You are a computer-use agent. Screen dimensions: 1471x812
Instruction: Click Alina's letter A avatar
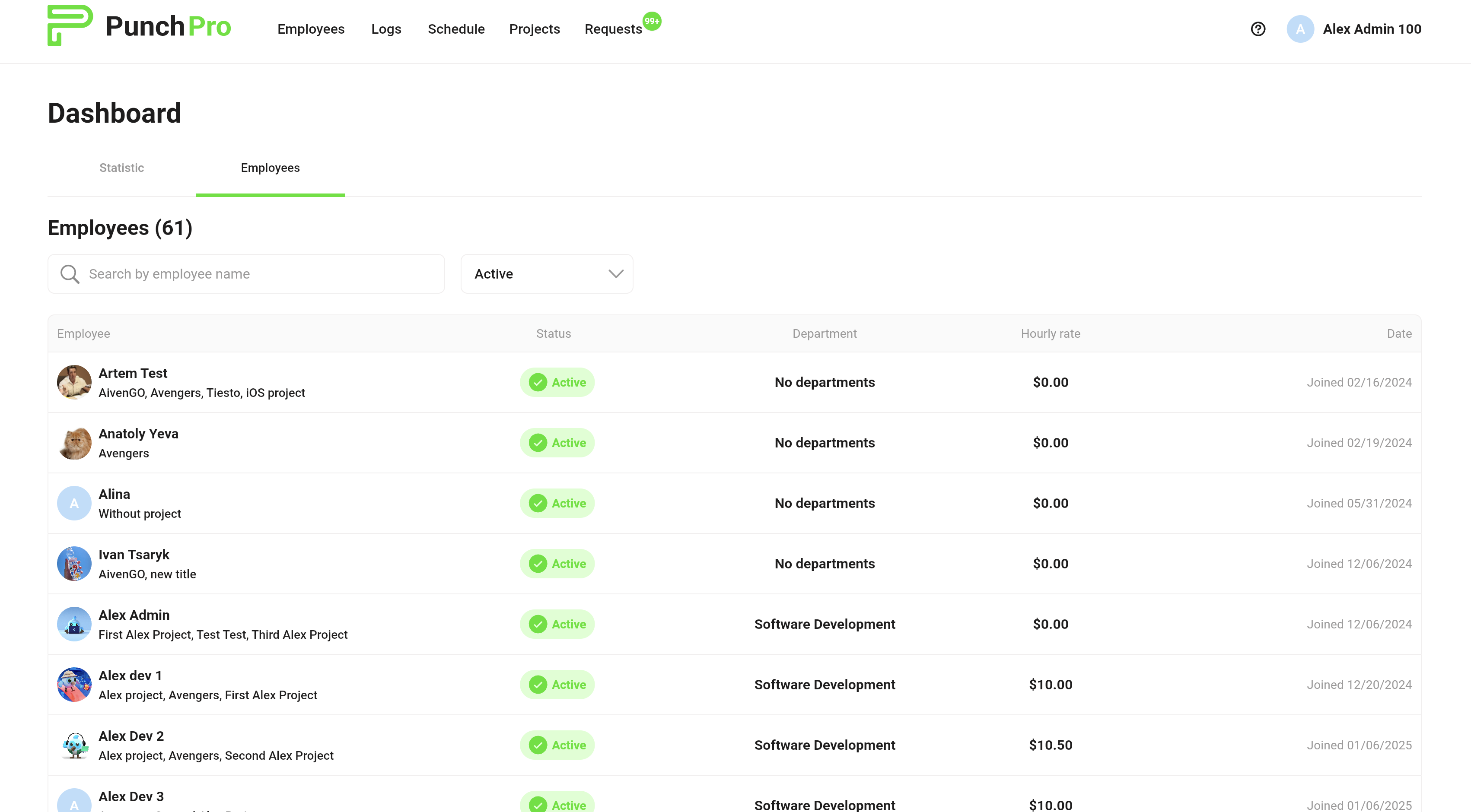[74, 503]
